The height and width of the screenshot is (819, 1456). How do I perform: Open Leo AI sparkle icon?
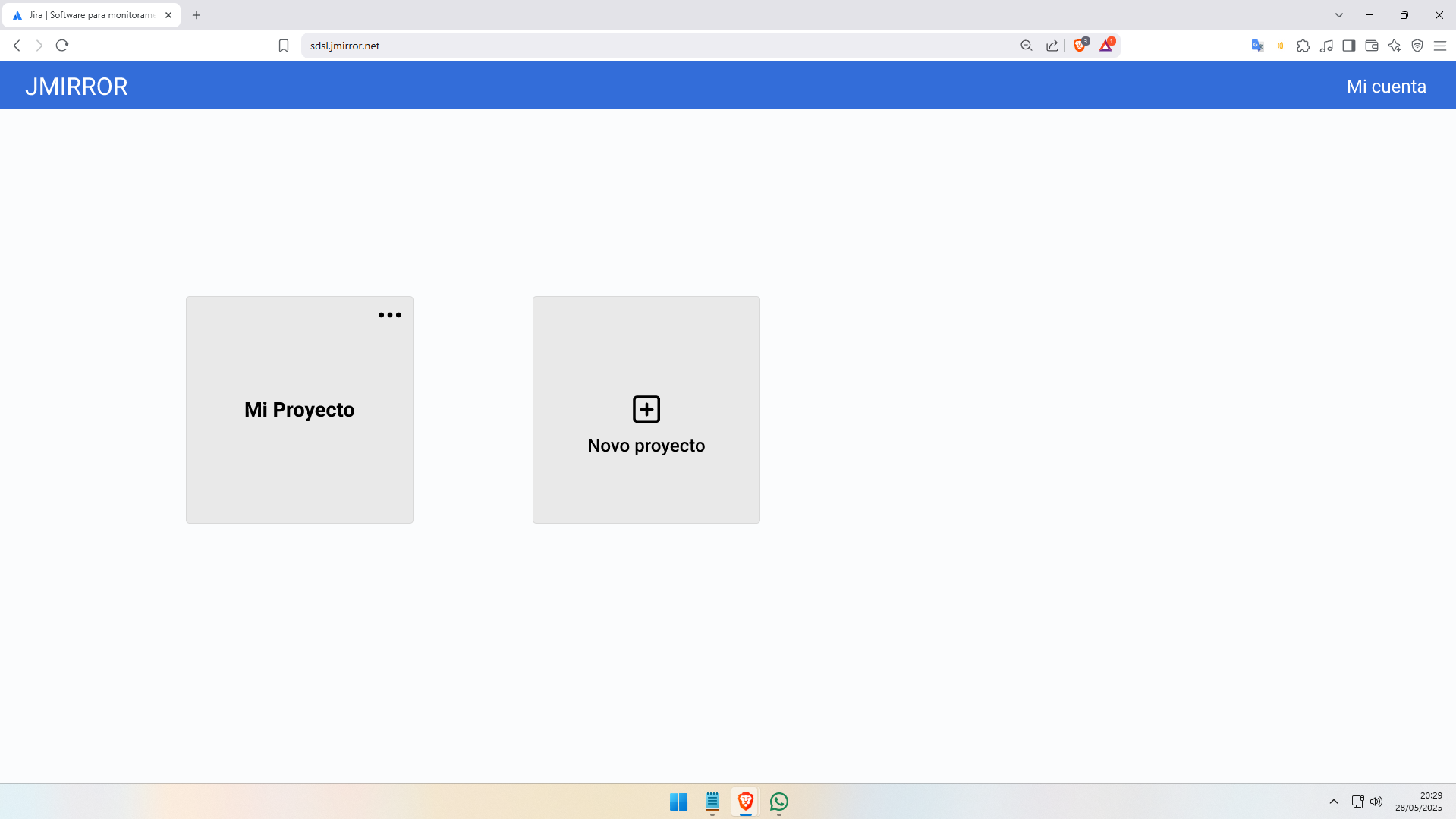click(x=1395, y=46)
